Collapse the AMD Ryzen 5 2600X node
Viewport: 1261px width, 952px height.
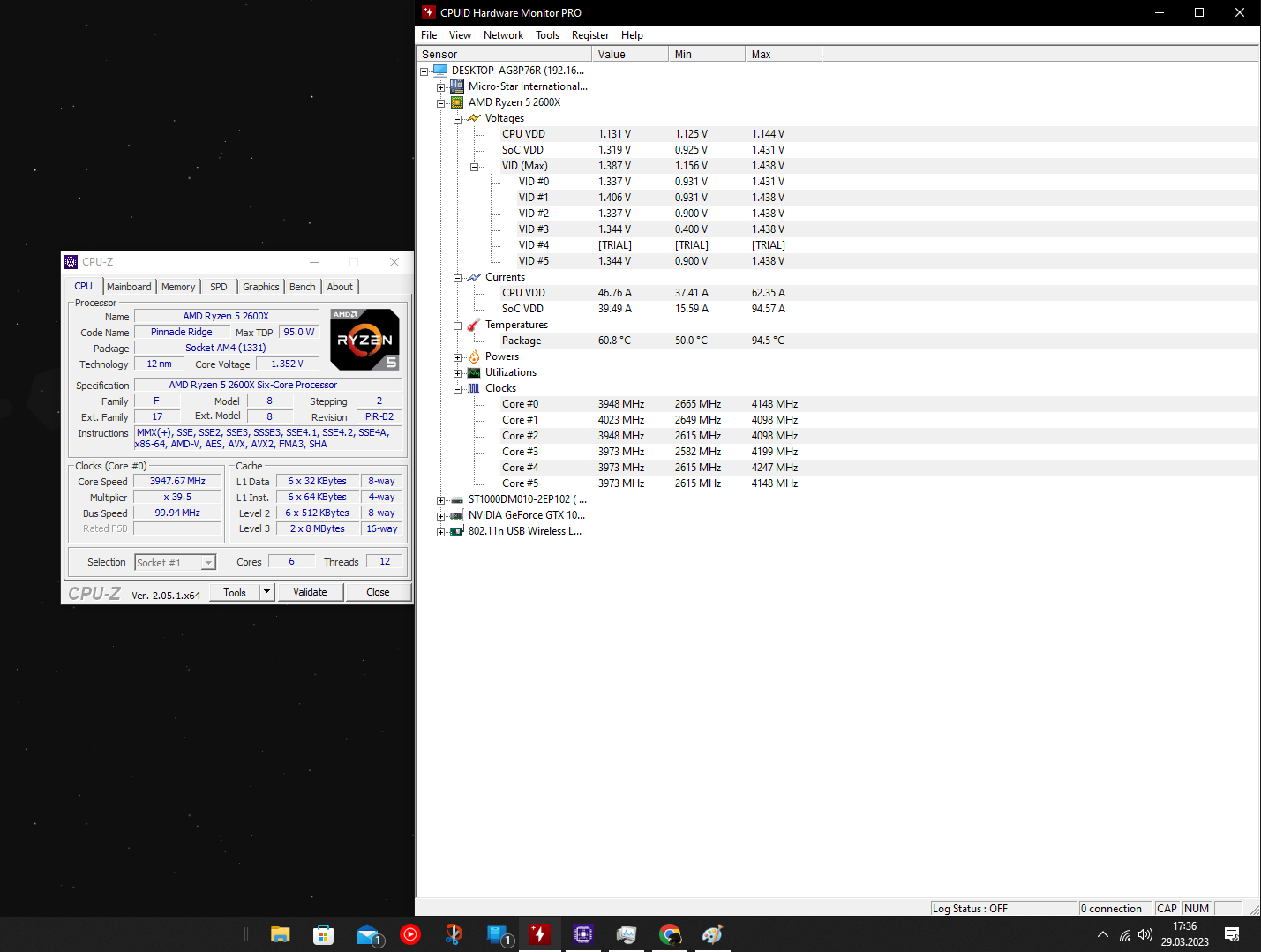point(440,103)
